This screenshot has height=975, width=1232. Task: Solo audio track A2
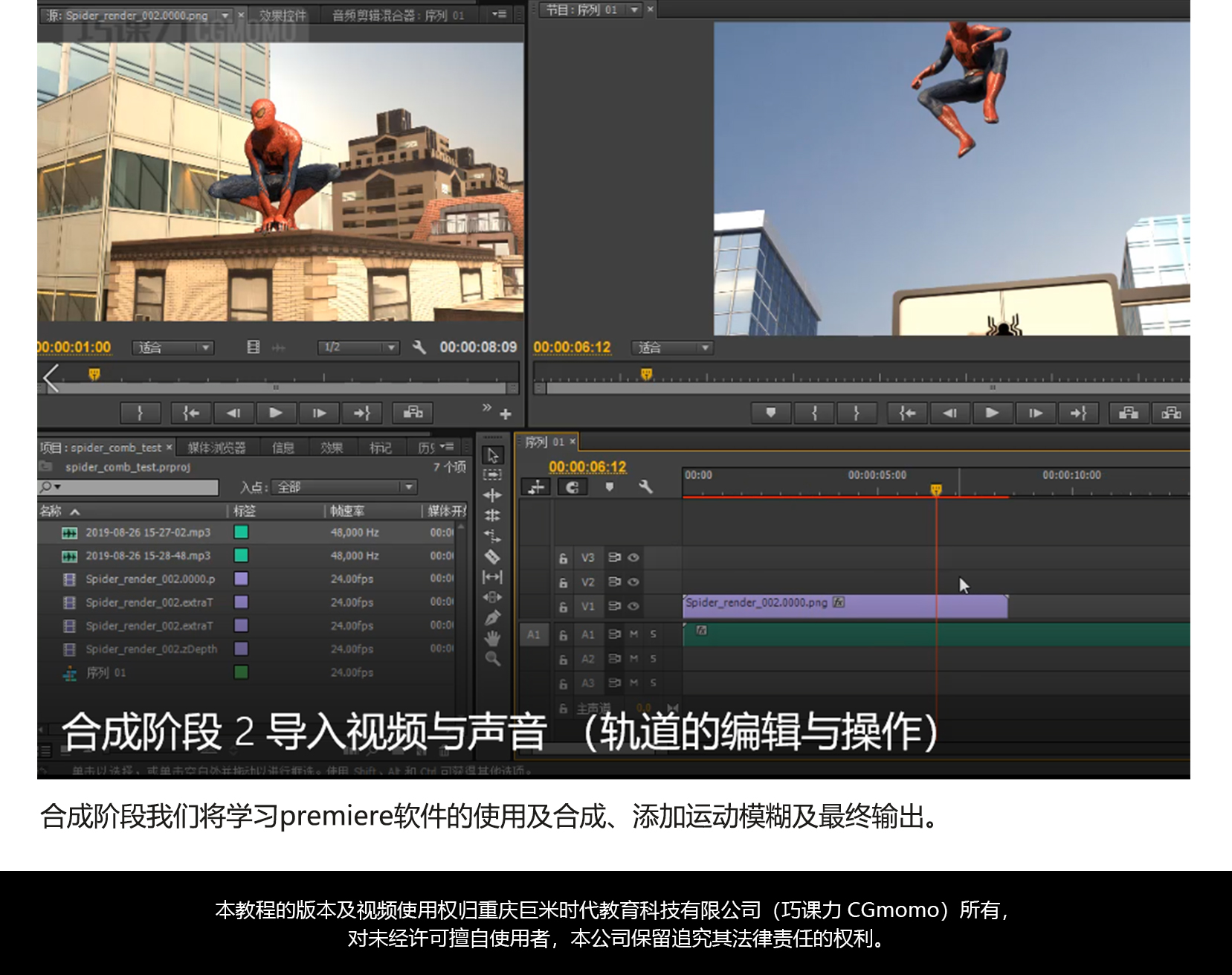pos(654,659)
